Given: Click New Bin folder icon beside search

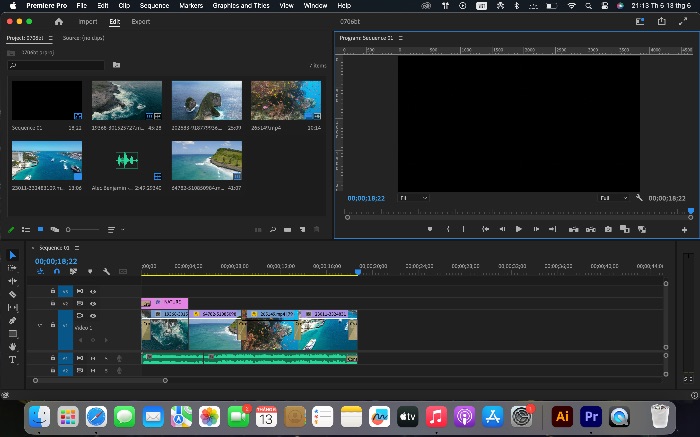Looking at the screenshot, I should coord(117,65).
